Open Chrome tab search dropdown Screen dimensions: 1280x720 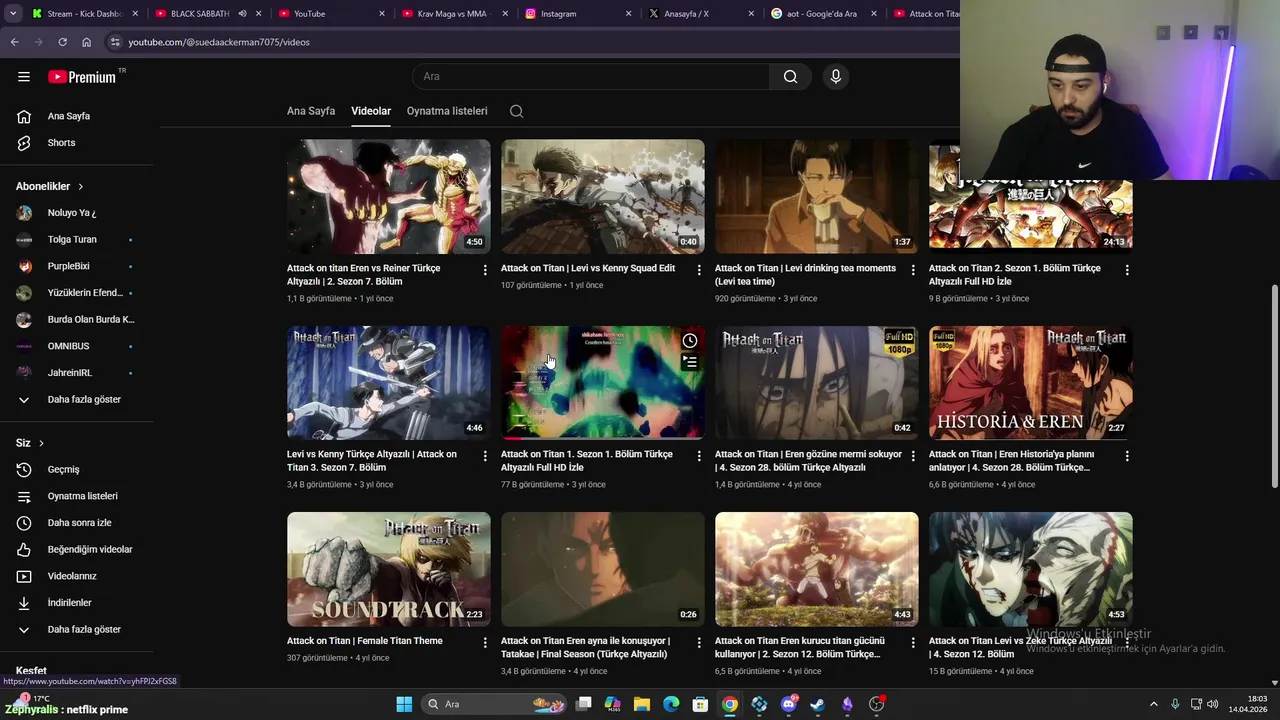(13, 14)
